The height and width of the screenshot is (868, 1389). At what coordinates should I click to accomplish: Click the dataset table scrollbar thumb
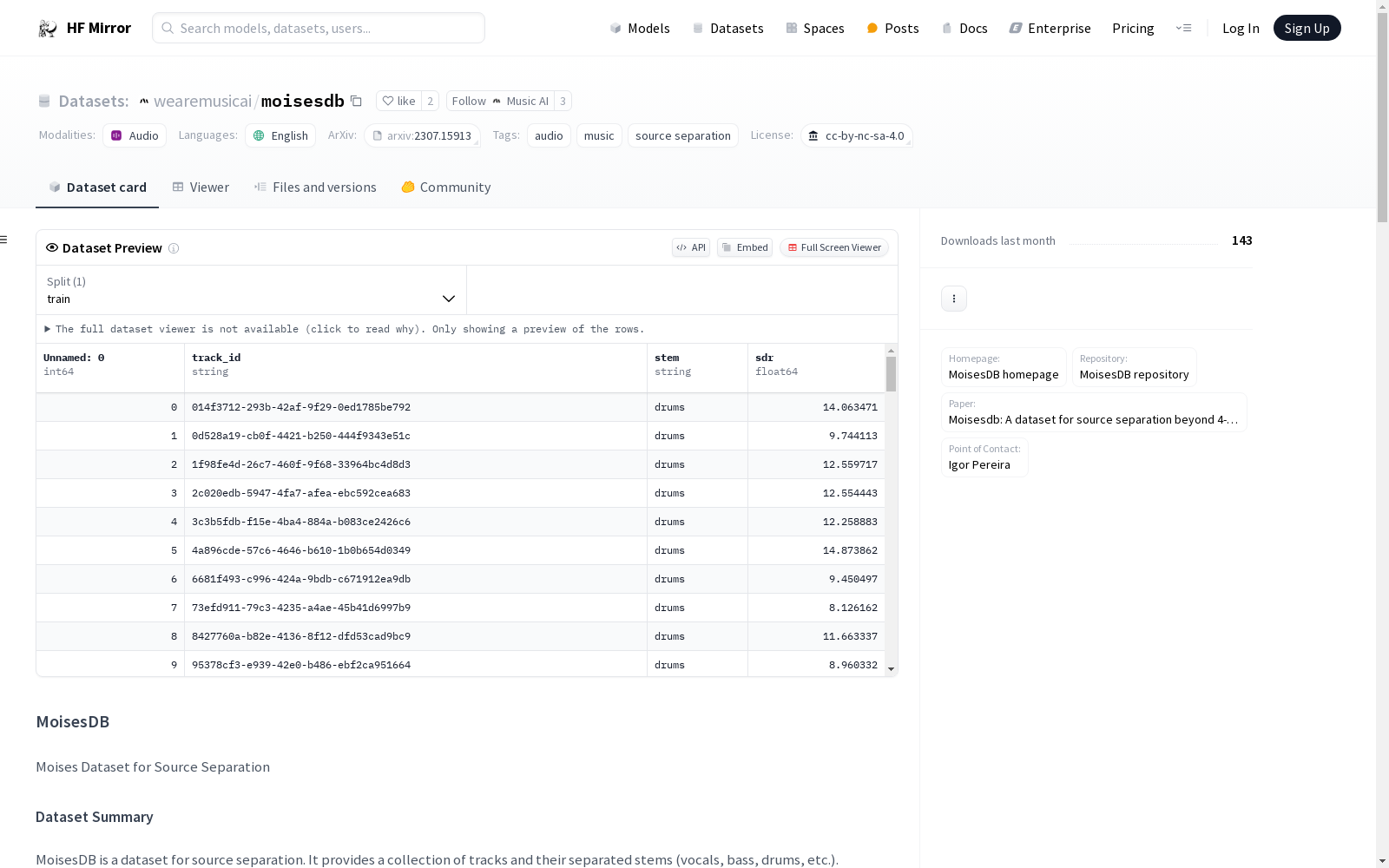coord(891,374)
